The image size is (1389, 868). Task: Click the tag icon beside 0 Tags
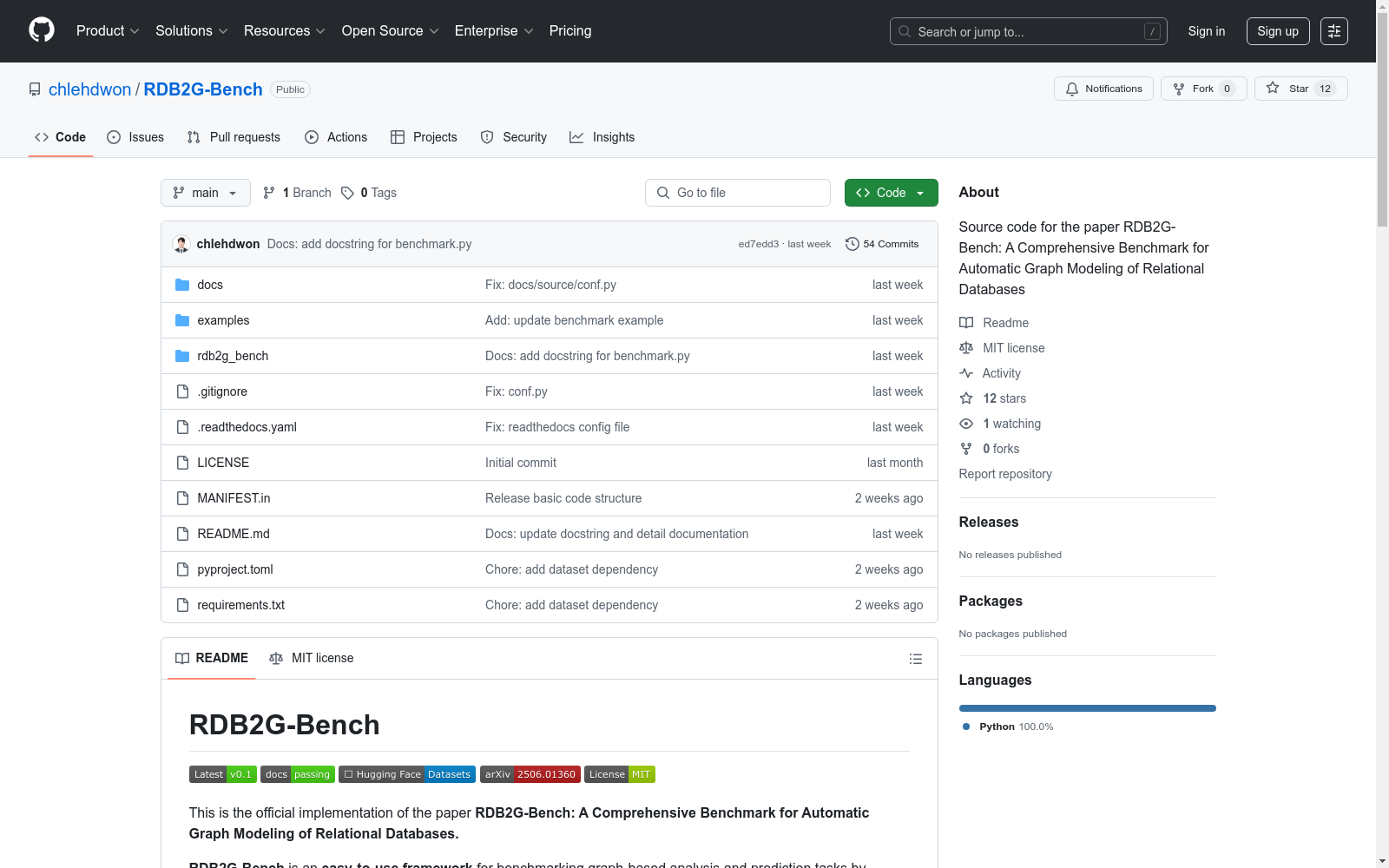[x=347, y=193]
